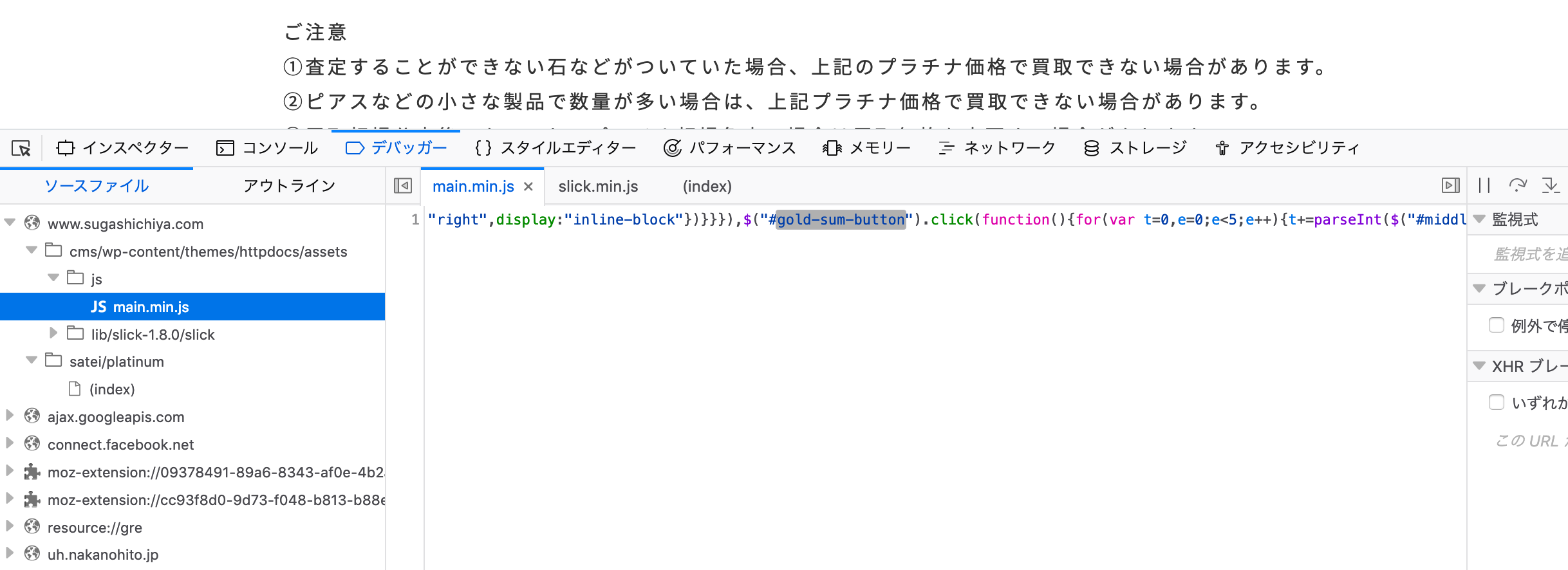Screen dimensions: 1568x570
Task: Open the インスペクター panel
Action: [123, 148]
